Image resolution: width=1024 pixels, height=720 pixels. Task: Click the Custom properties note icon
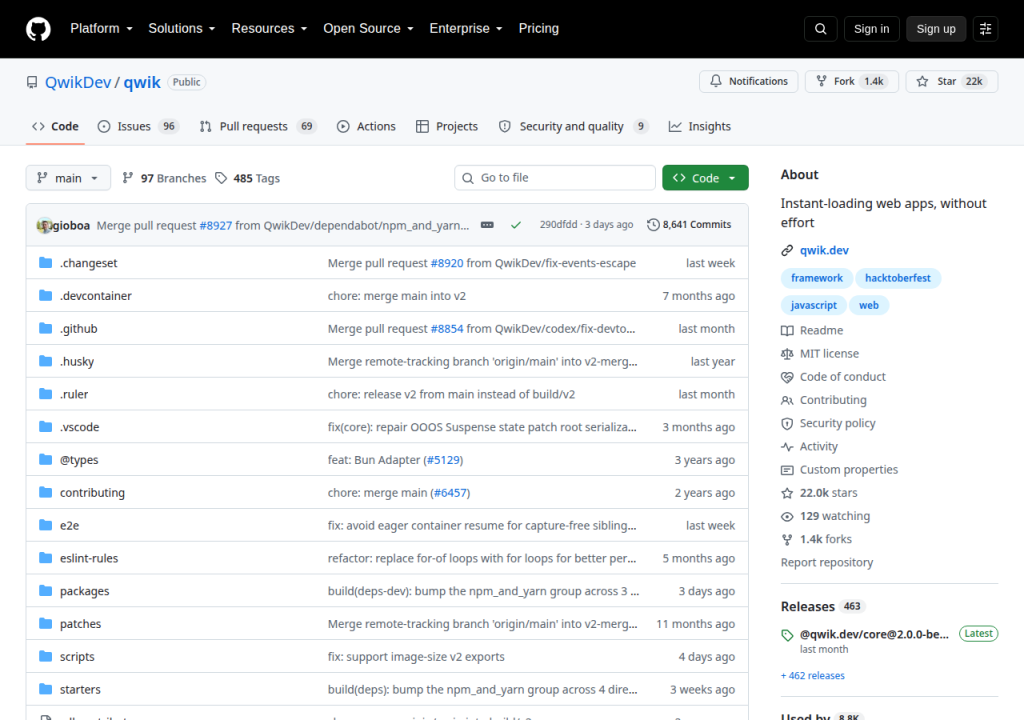pyautogui.click(x=787, y=470)
